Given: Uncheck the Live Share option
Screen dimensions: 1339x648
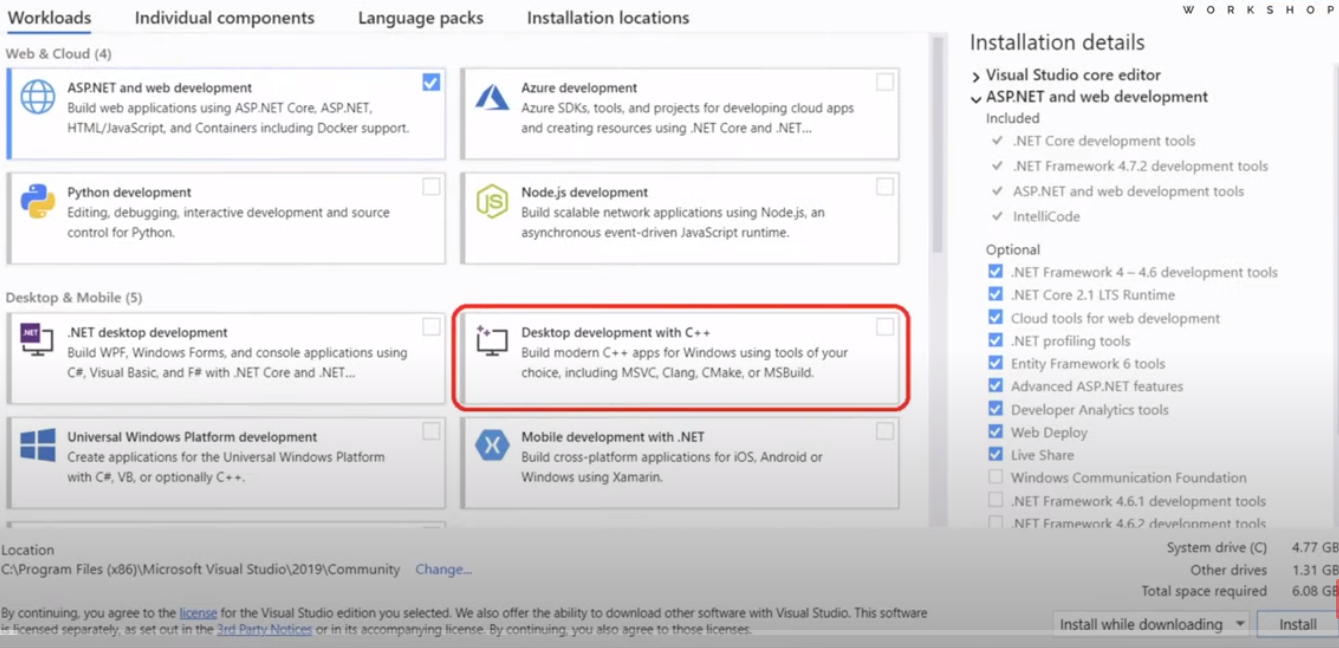Looking at the screenshot, I should point(995,455).
